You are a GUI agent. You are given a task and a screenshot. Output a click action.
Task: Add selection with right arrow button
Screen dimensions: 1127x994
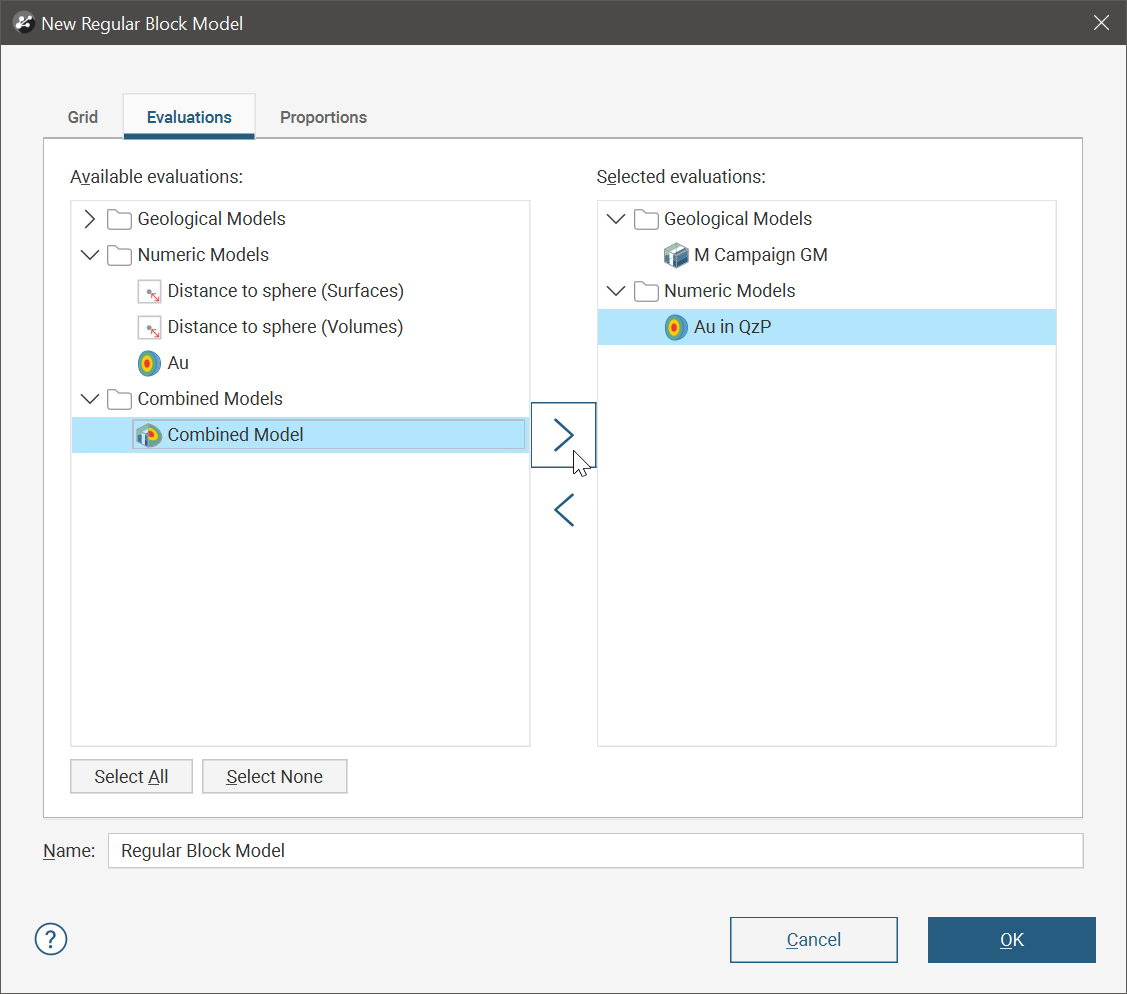click(564, 435)
